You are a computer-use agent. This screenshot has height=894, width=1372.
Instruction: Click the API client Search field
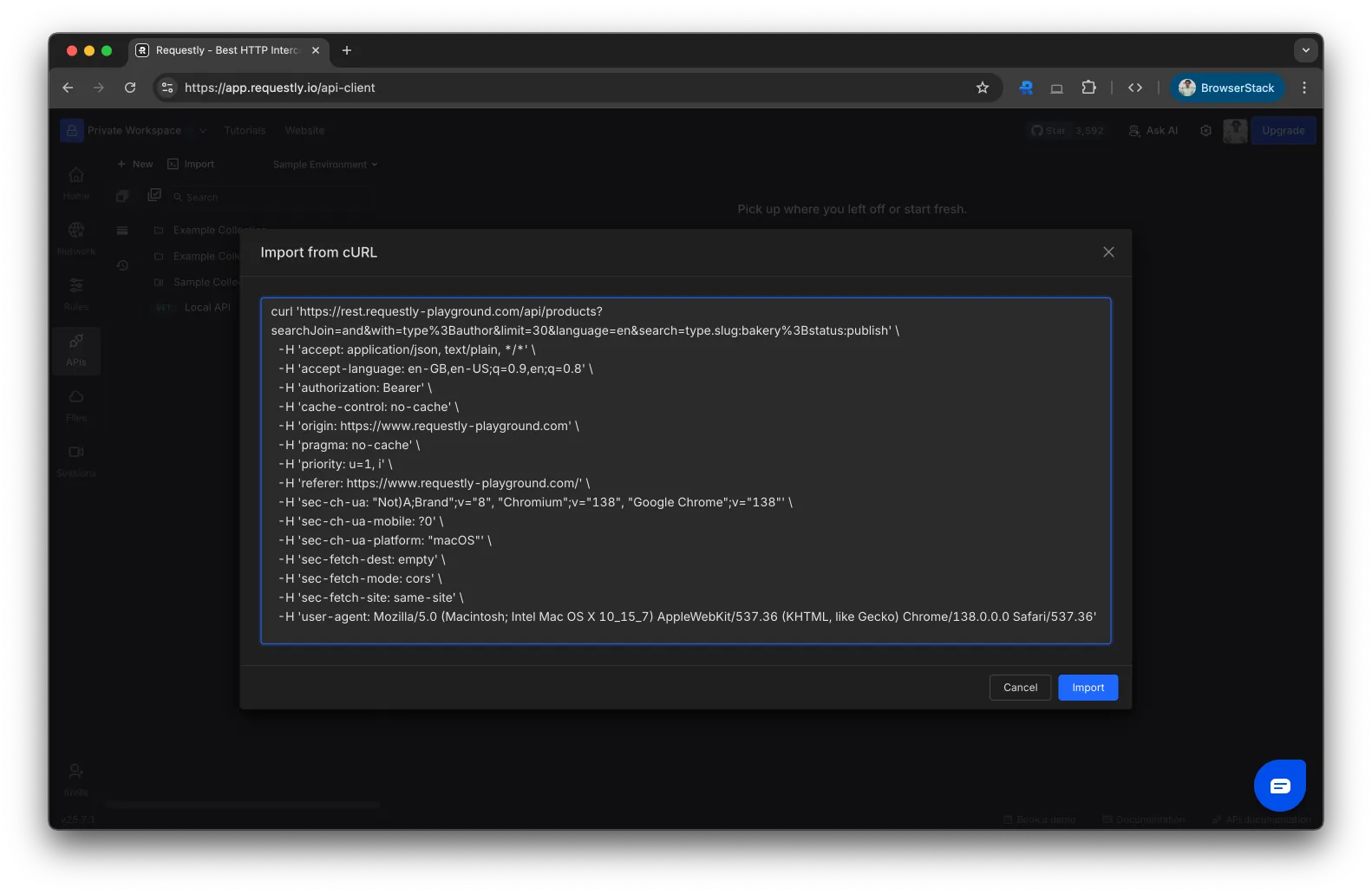click(271, 197)
